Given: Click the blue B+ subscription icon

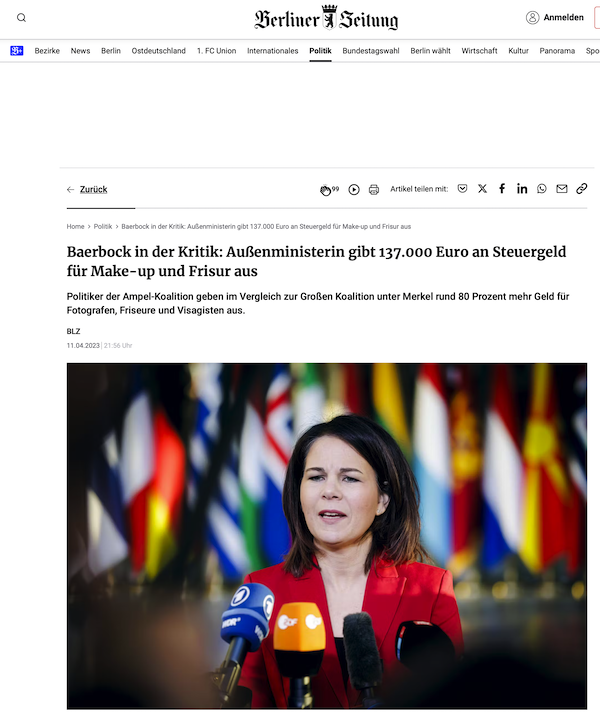Looking at the screenshot, I should click(17, 51).
